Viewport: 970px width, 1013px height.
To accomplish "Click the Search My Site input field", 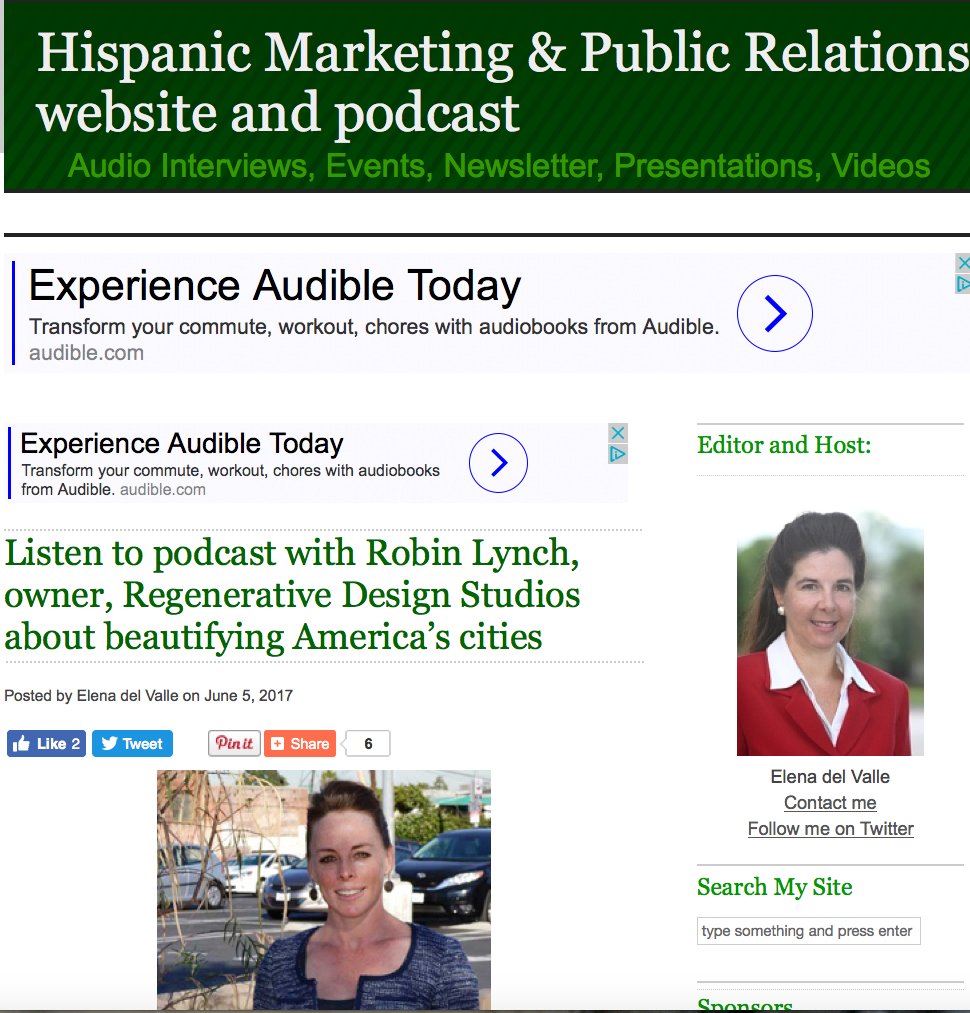I will (808, 931).
